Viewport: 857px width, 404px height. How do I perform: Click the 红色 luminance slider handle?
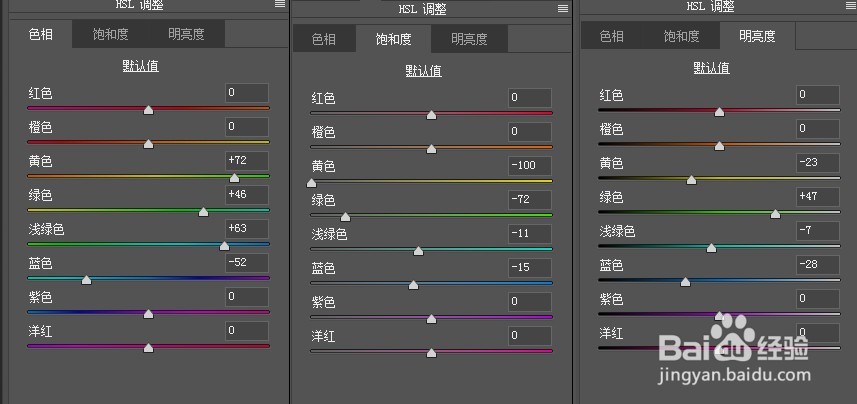719,112
